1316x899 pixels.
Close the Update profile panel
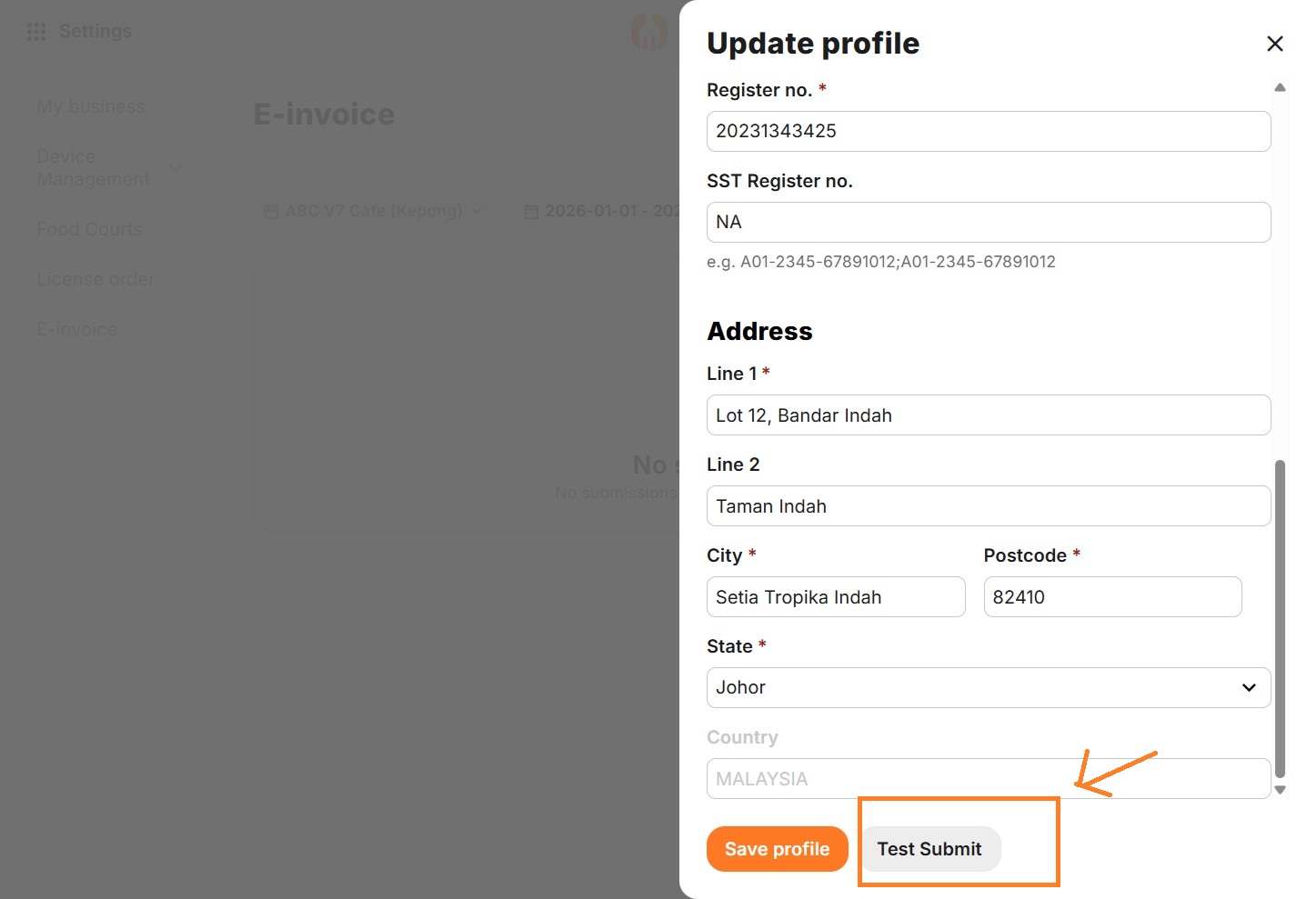[1274, 44]
